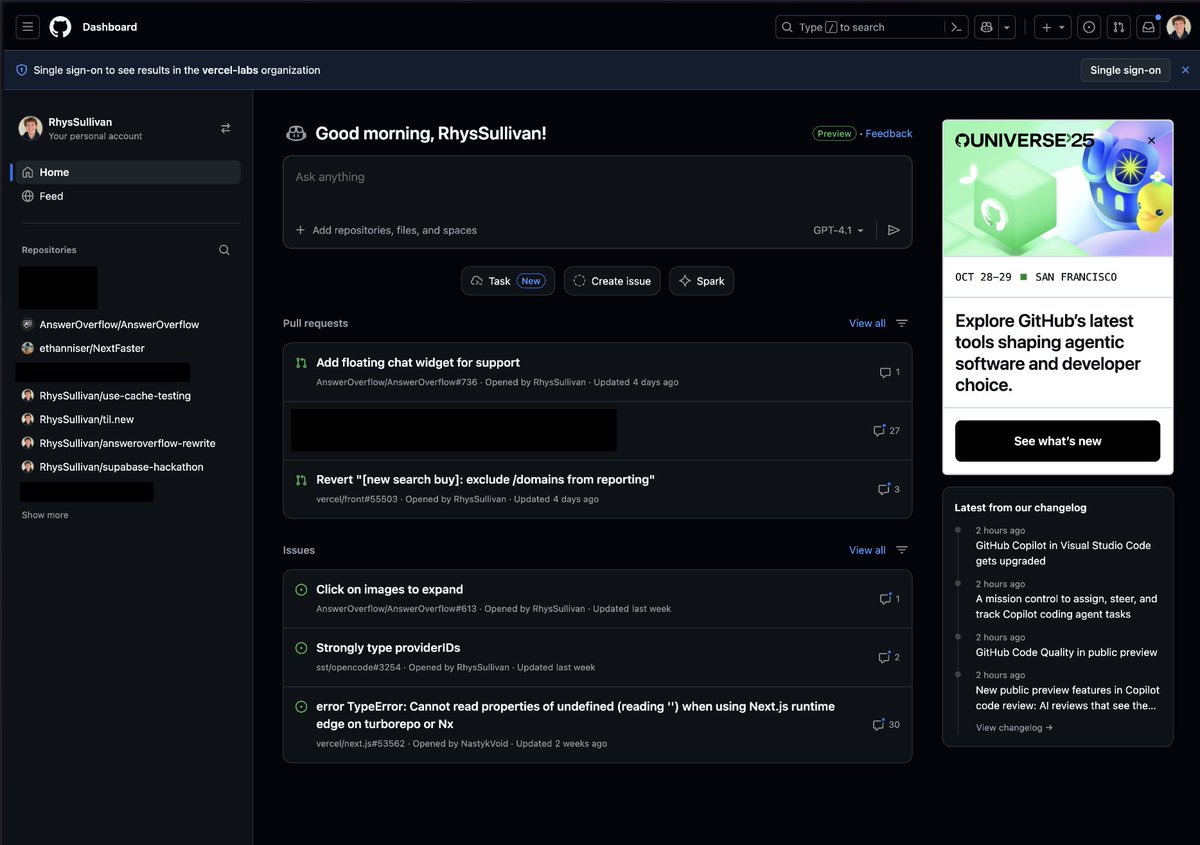Click the hamburger menu icon

tap(27, 27)
